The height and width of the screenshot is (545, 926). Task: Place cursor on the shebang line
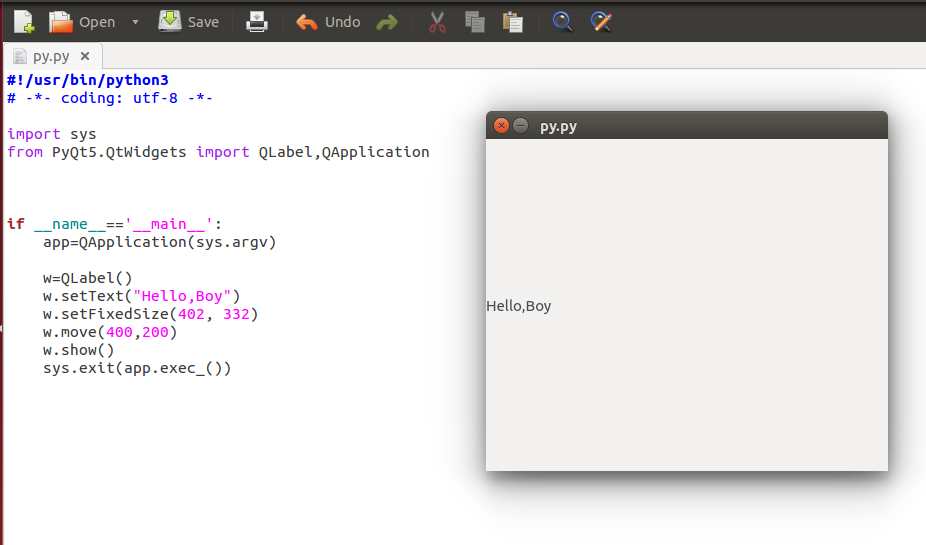88,80
